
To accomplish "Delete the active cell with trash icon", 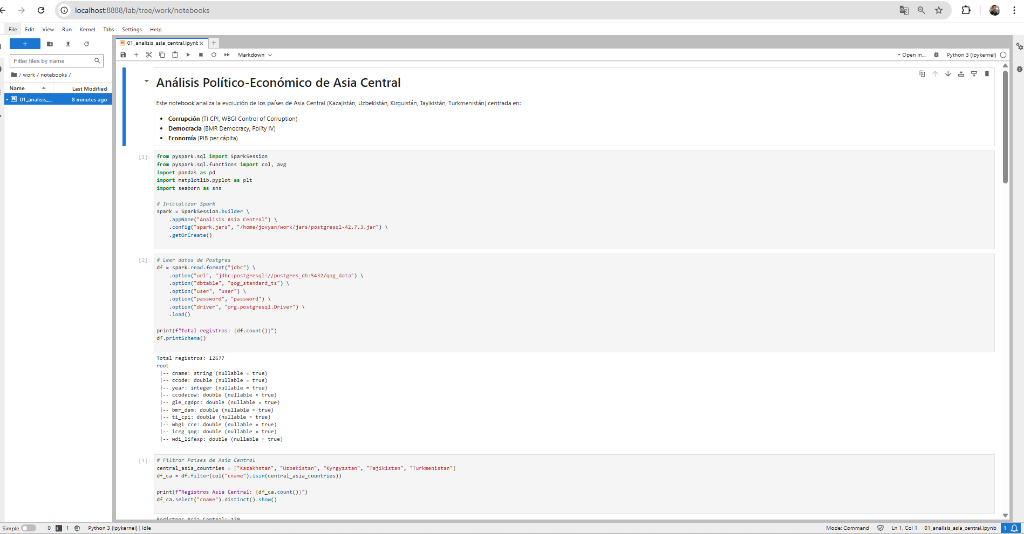I will (x=987, y=74).
